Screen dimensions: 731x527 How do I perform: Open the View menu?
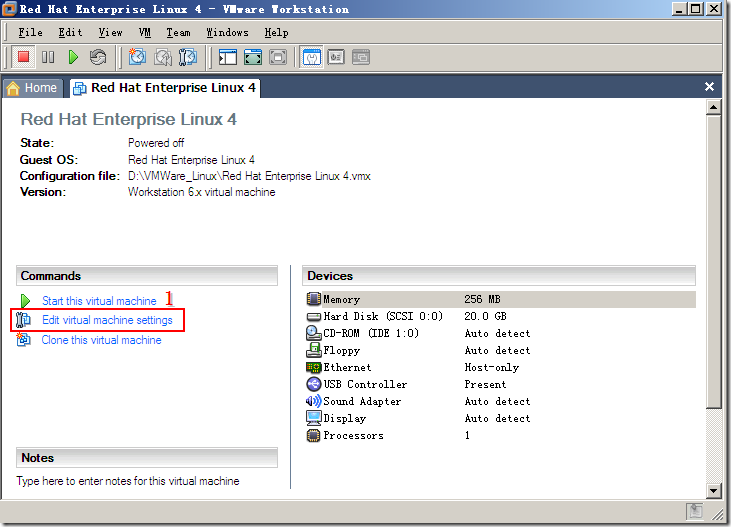(x=110, y=33)
